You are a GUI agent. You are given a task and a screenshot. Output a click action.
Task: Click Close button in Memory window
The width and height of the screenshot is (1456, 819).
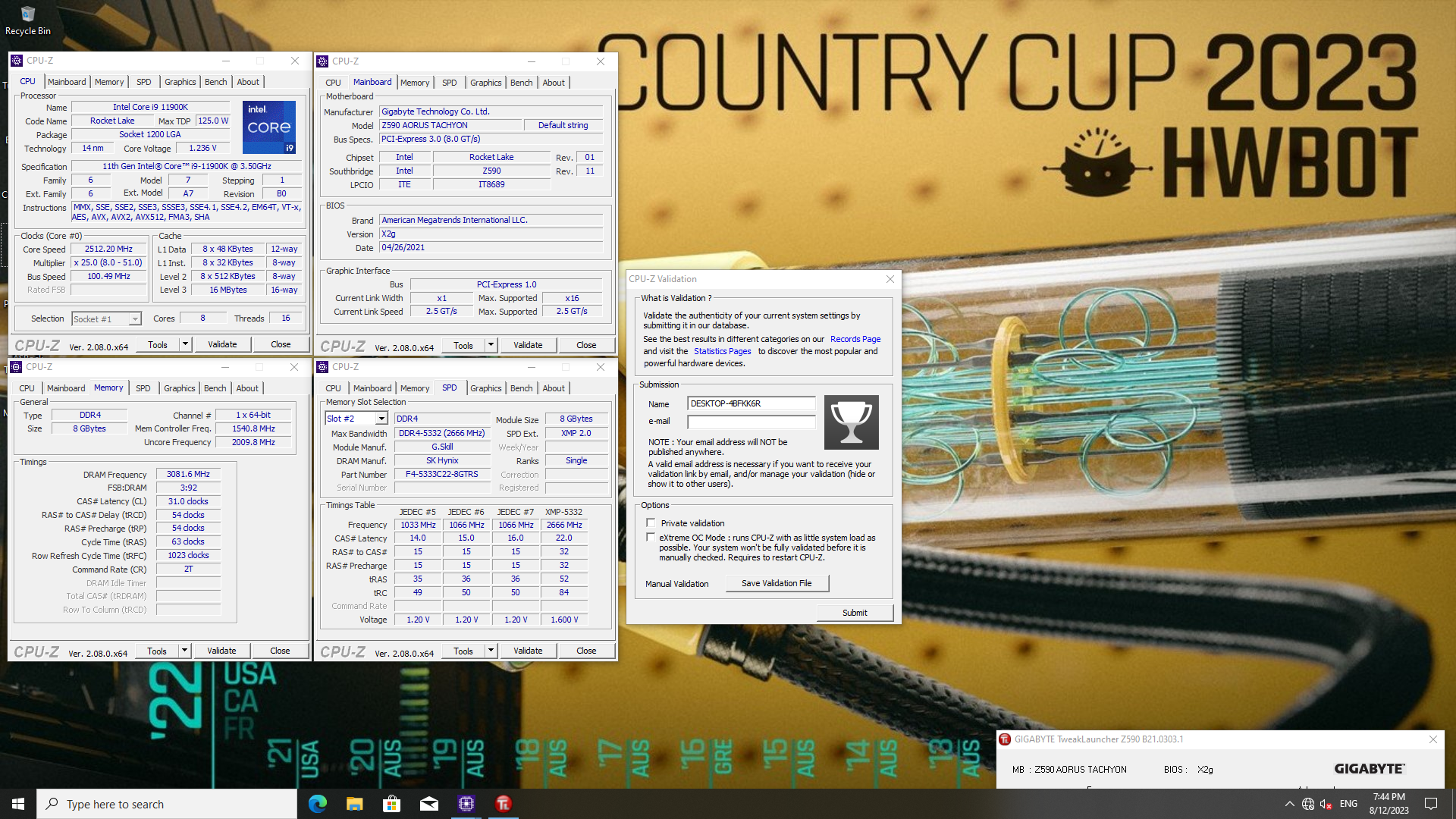coord(280,651)
